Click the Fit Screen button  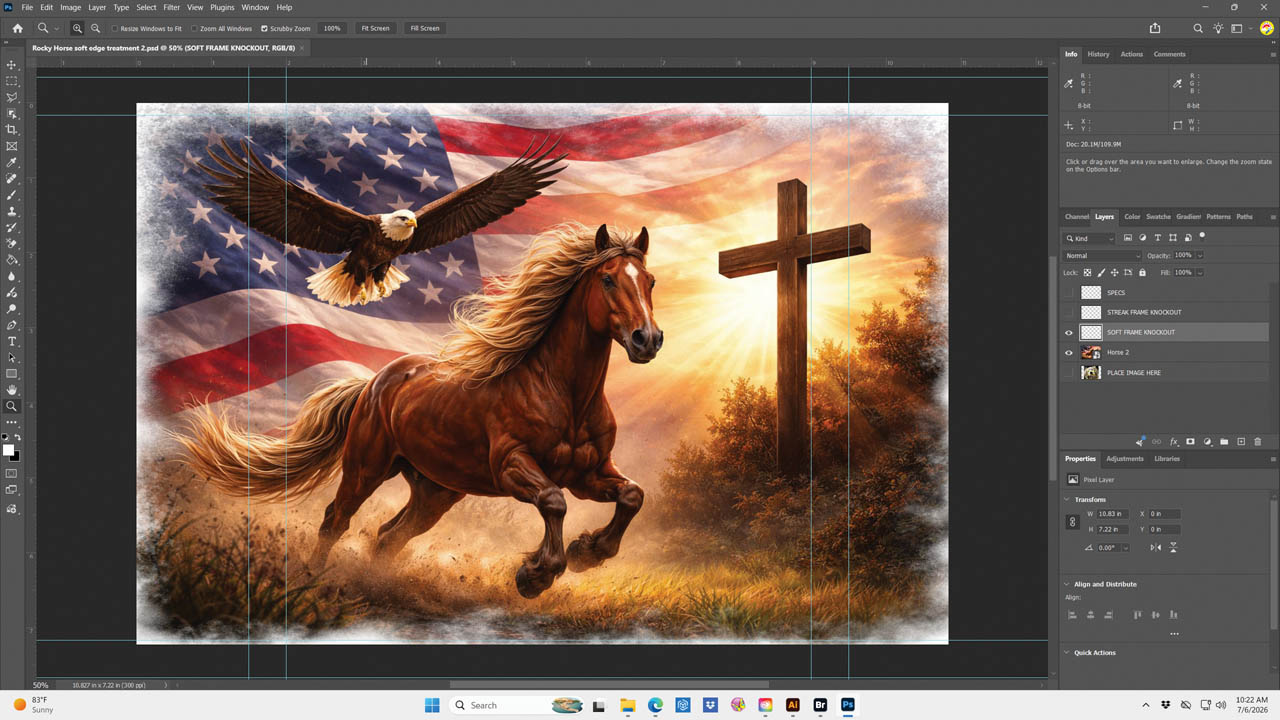pyautogui.click(x=375, y=28)
